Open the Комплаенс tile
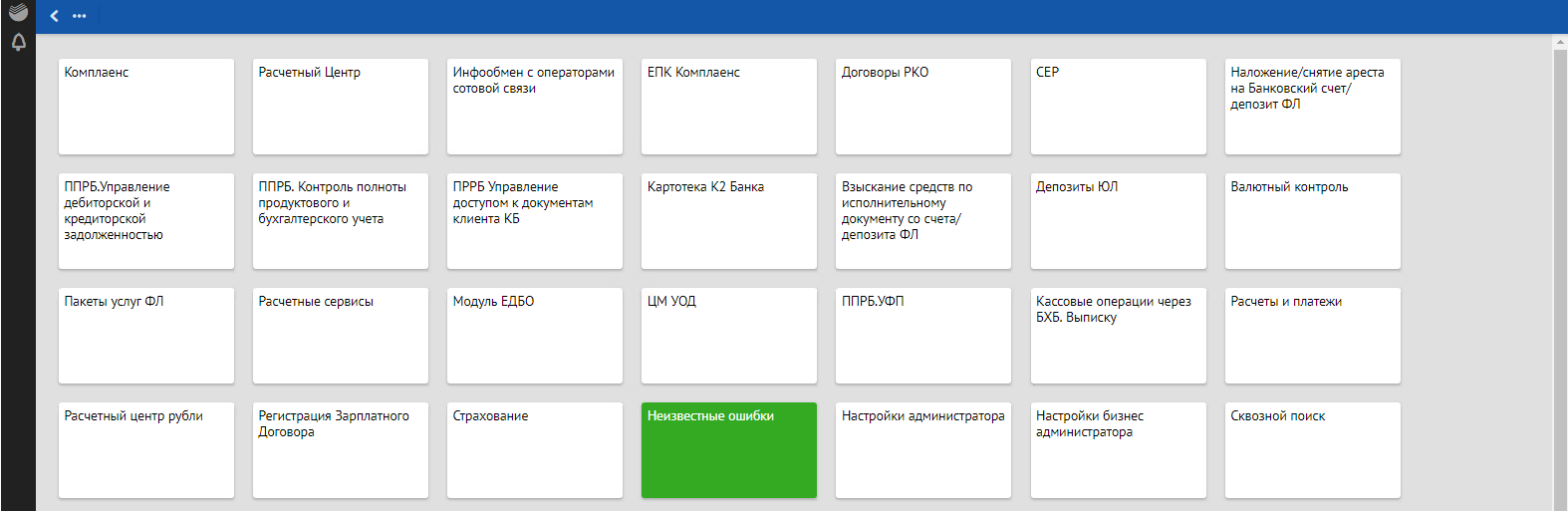This screenshot has height=511, width=1568. click(146, 107)
